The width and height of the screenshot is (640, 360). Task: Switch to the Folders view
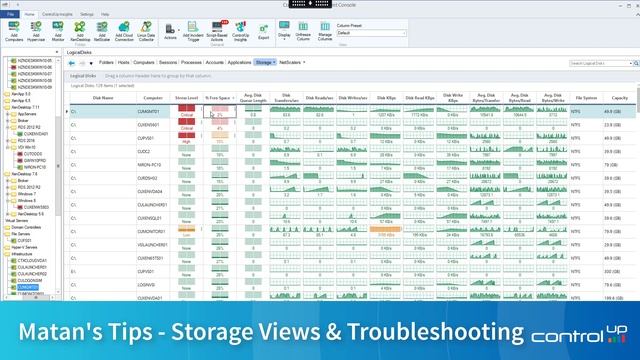[106, 62]
